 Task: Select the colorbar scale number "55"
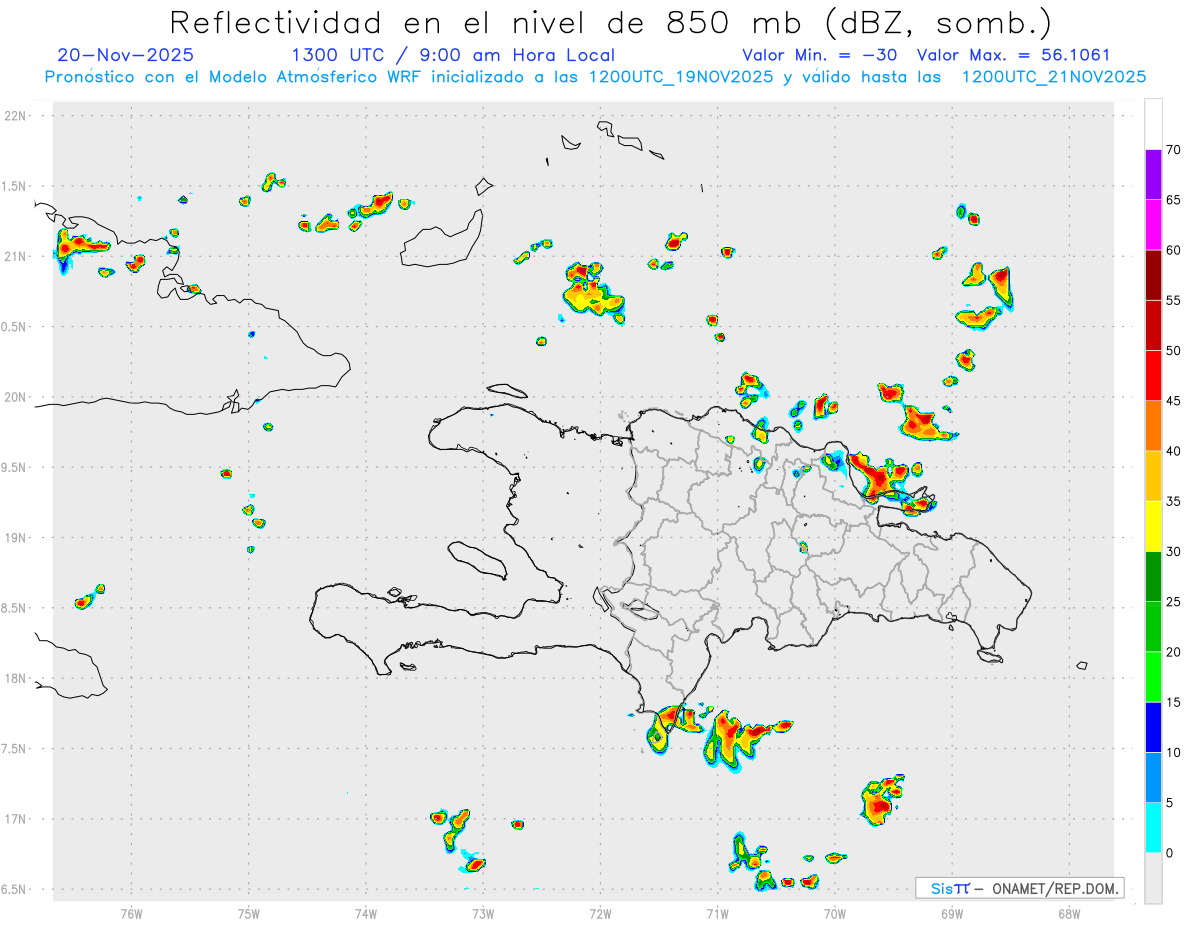(1173, 300)
